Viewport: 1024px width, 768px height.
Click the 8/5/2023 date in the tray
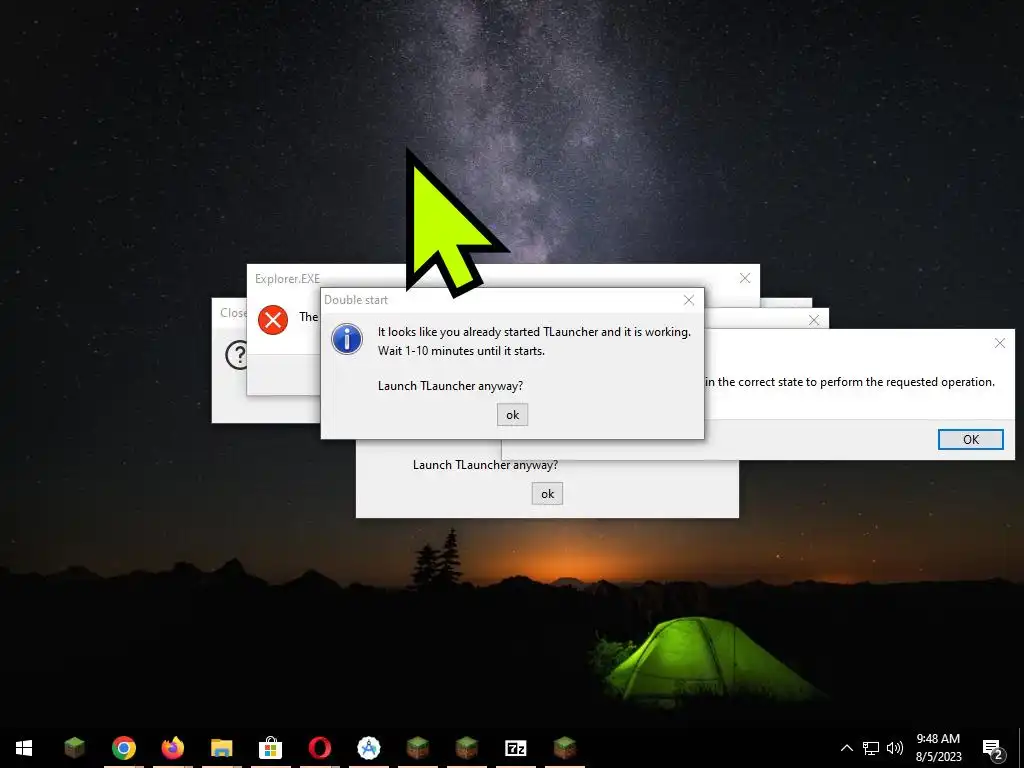tap(938, 757)
